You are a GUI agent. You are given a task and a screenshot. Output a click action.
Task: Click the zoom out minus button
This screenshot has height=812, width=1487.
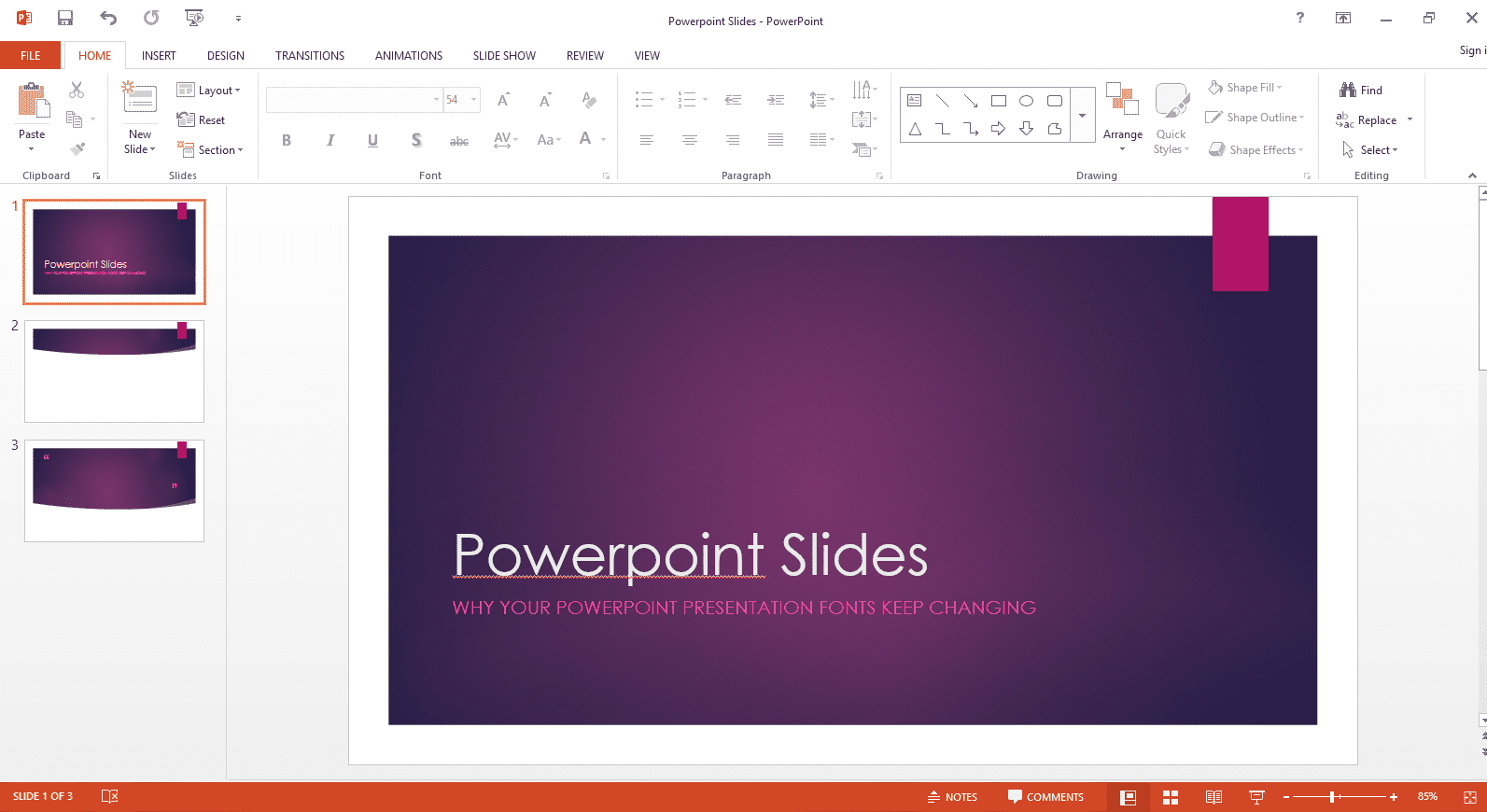[x=1286, y=797]
